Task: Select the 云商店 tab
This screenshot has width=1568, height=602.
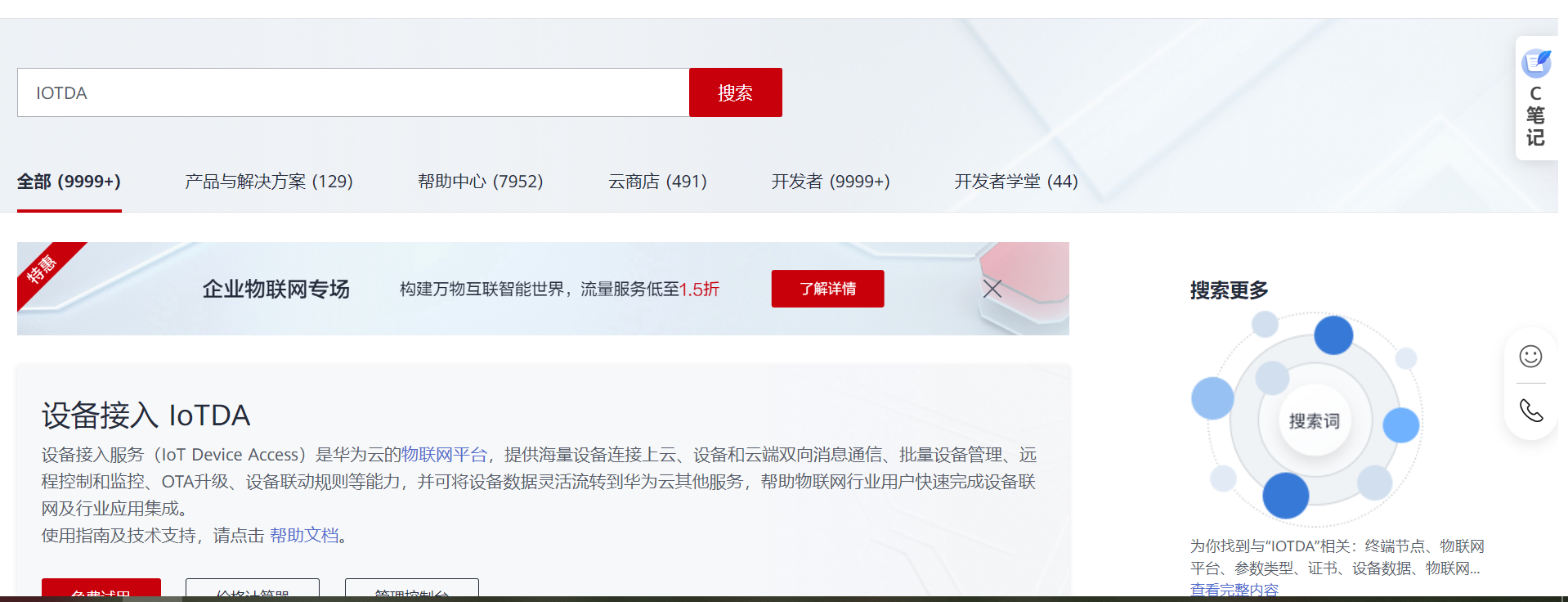Action: tap(657, 182)
